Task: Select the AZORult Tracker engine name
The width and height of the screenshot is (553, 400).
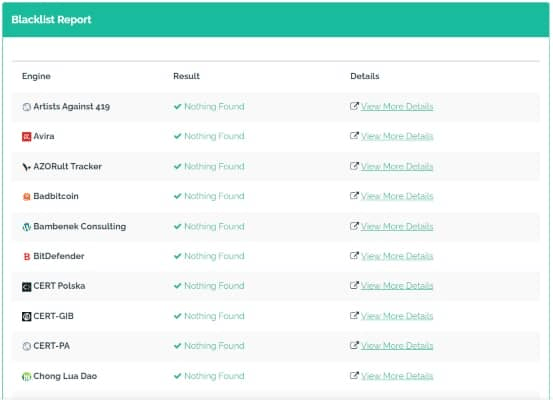Action: coord(67,166)
